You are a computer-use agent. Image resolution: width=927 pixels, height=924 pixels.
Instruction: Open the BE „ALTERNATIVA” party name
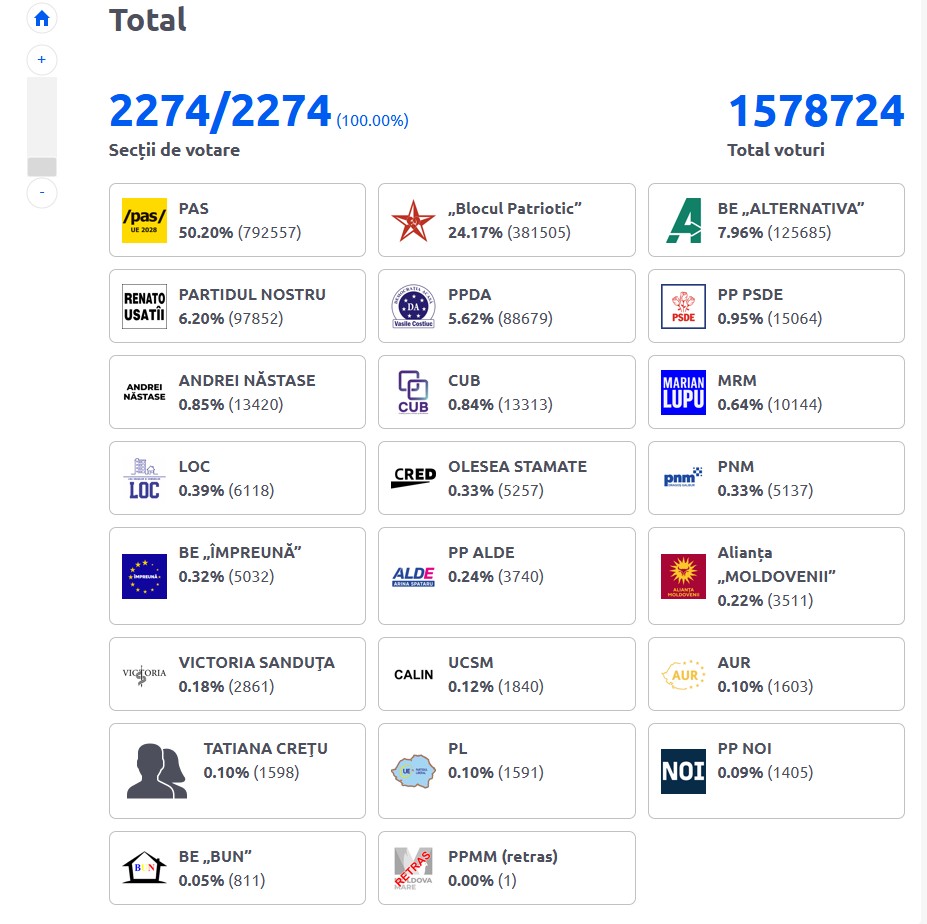(791, 209)
